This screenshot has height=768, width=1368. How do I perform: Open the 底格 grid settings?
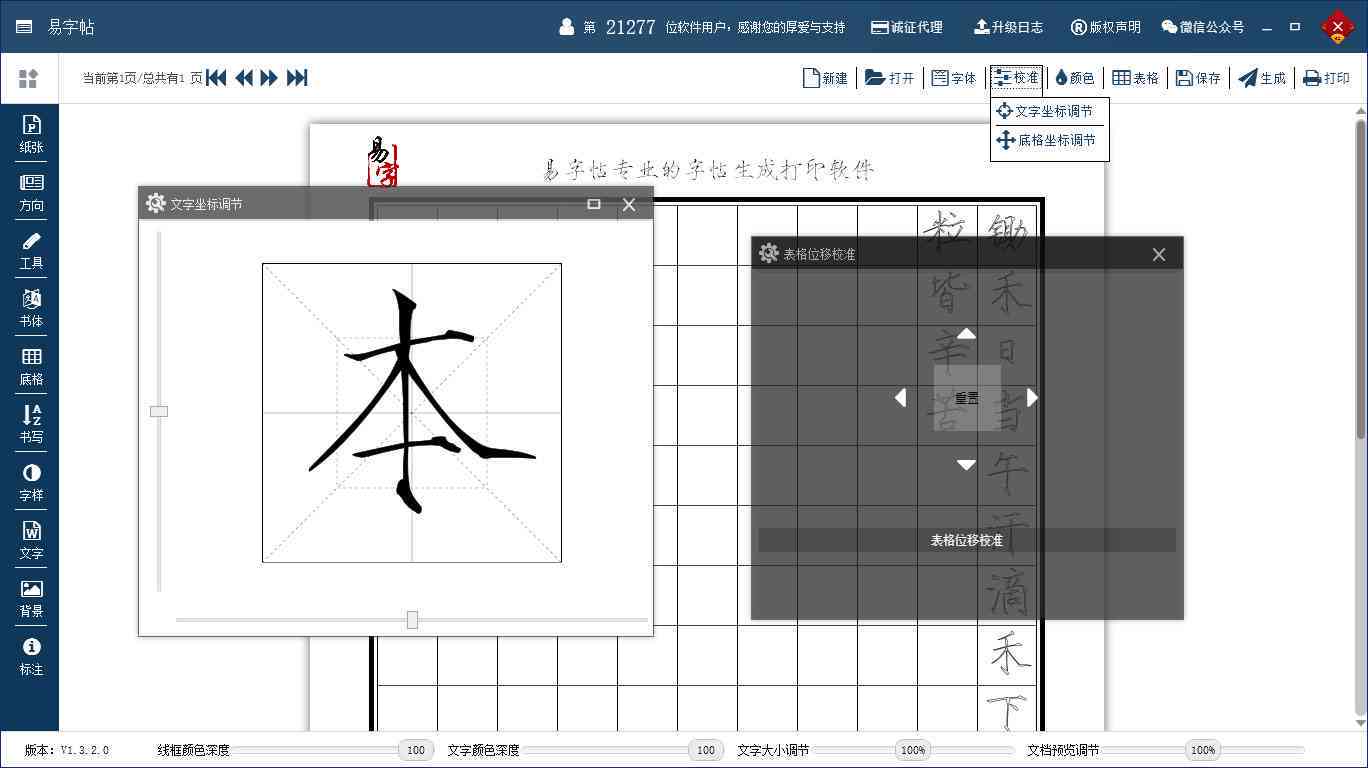31,366
